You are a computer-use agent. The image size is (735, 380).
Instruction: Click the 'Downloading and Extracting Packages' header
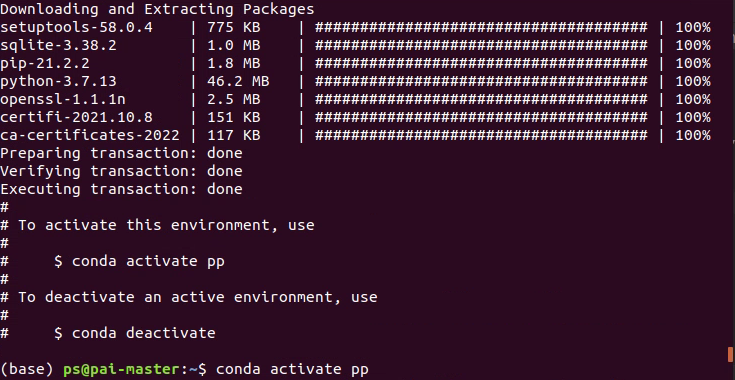[157, 9]
